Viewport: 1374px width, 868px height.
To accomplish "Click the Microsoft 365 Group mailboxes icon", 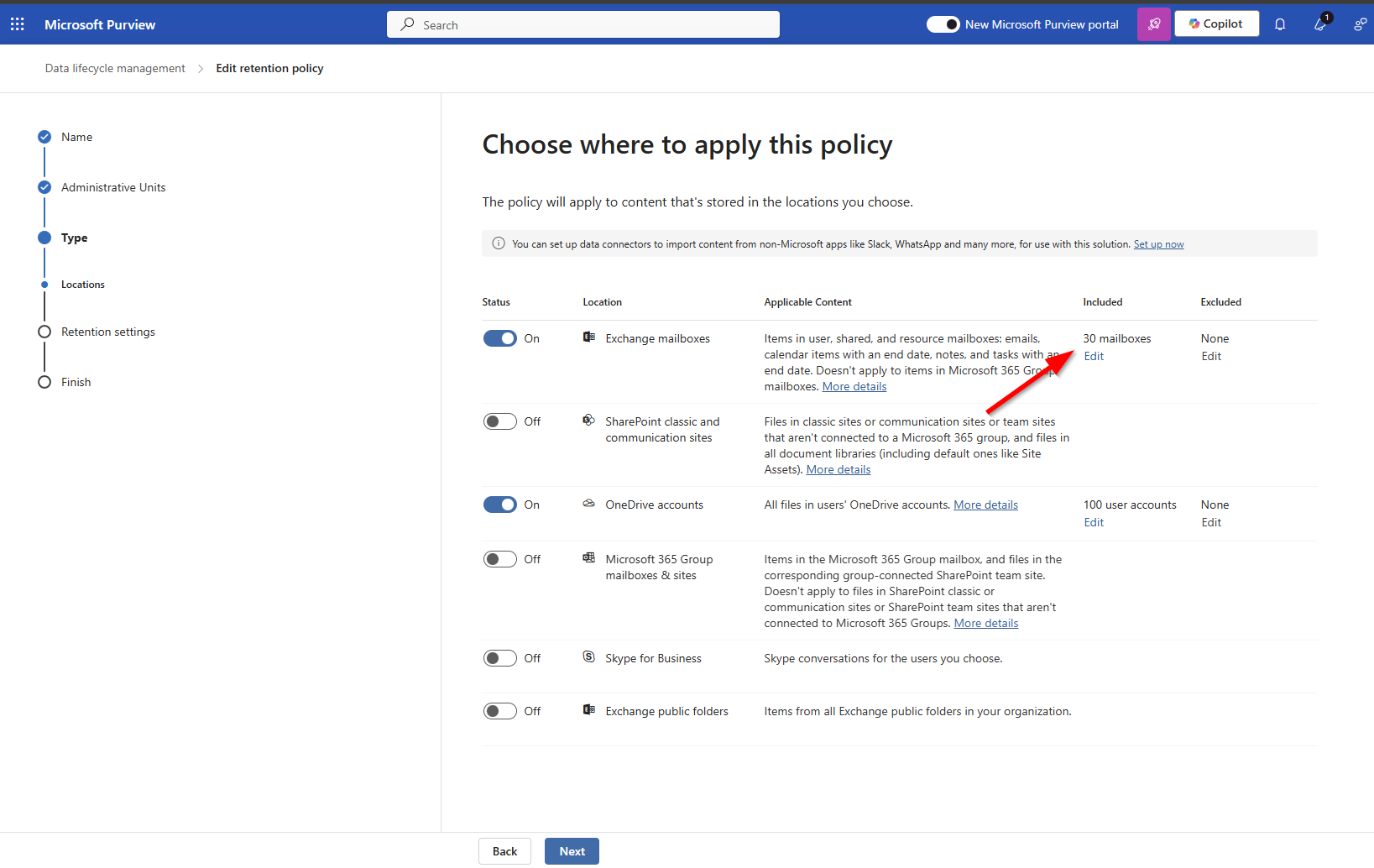I will click(588, 558).
